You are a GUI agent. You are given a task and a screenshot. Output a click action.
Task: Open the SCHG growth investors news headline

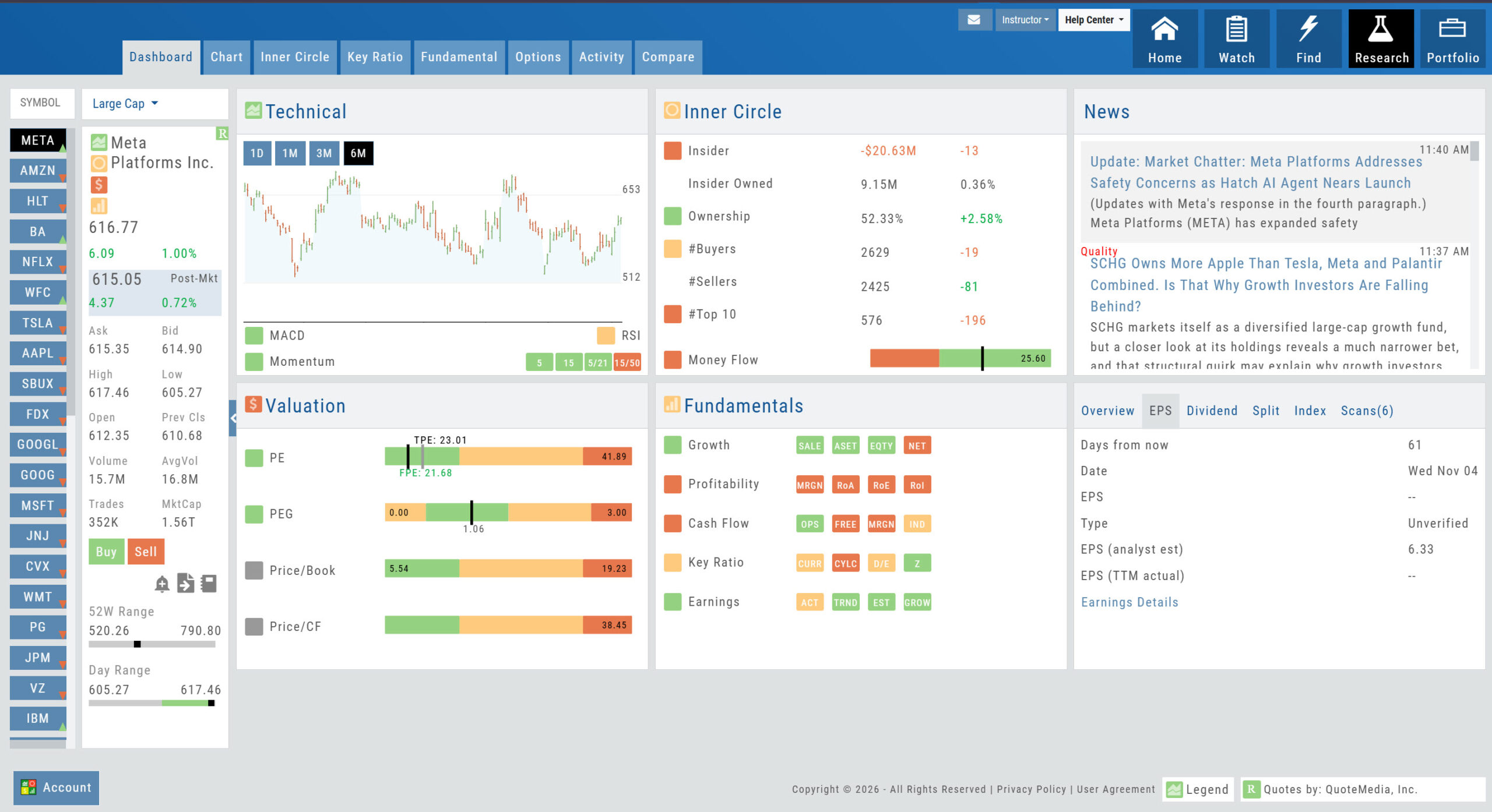[x=1266, y=285]
